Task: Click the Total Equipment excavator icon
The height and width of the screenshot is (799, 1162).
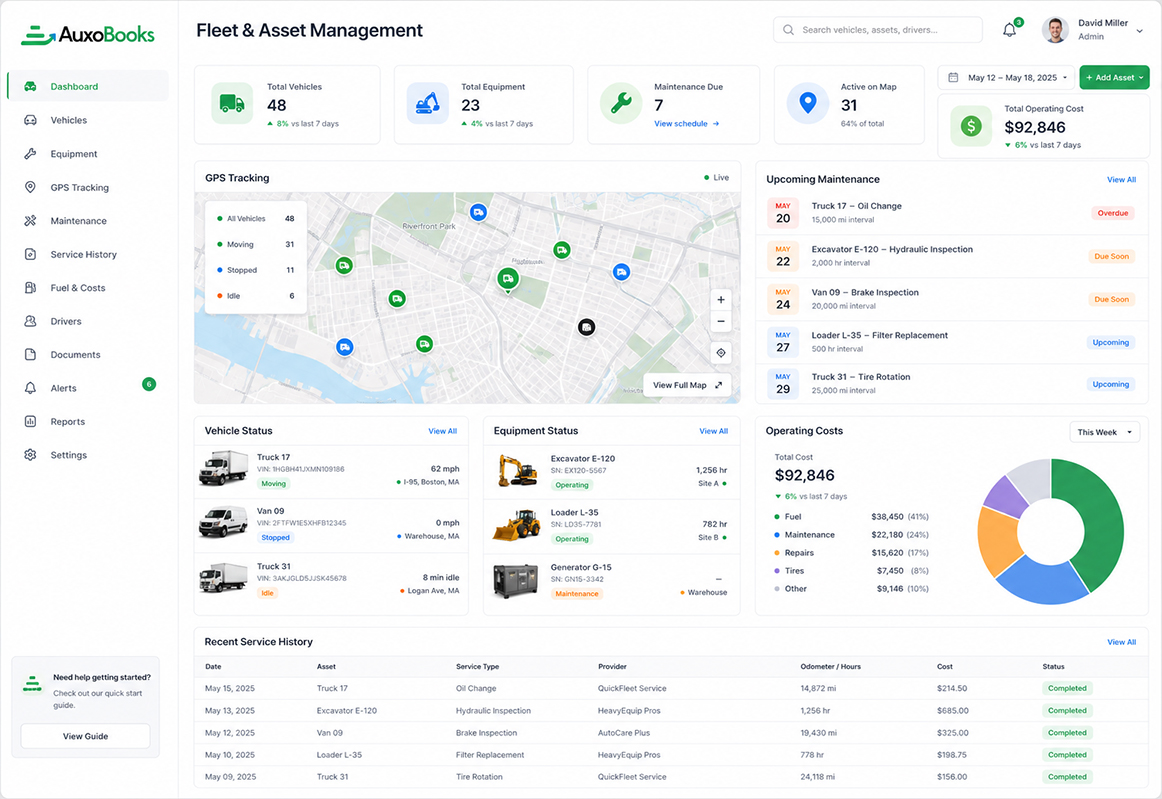Action: [428, 103]
